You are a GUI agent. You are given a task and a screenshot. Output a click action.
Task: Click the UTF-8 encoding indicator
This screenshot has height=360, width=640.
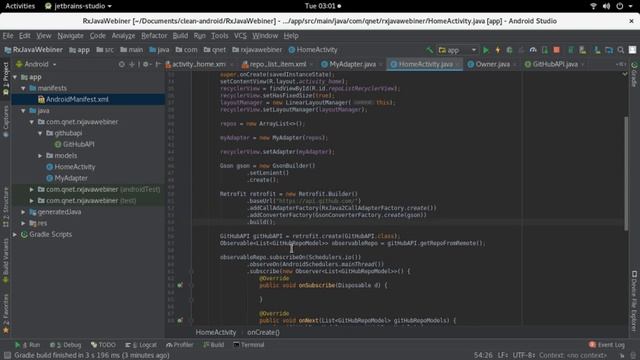coord(524,356)
